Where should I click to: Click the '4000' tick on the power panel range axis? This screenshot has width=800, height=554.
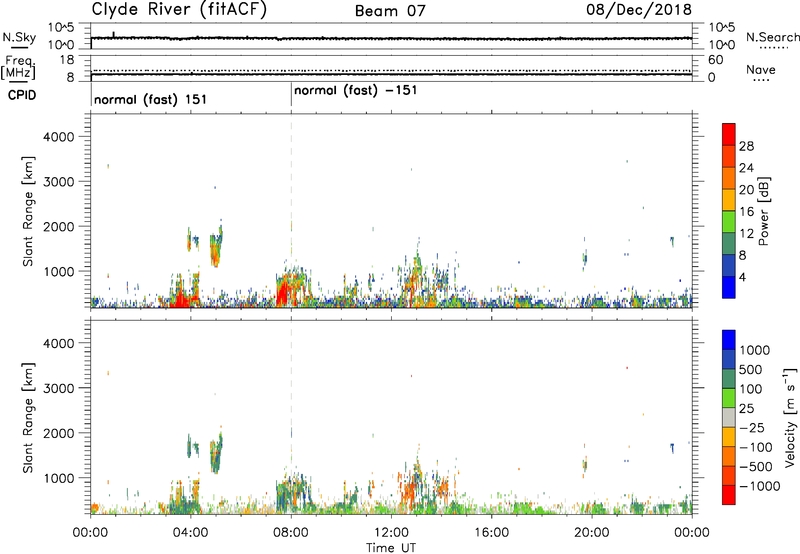(58, 137)
